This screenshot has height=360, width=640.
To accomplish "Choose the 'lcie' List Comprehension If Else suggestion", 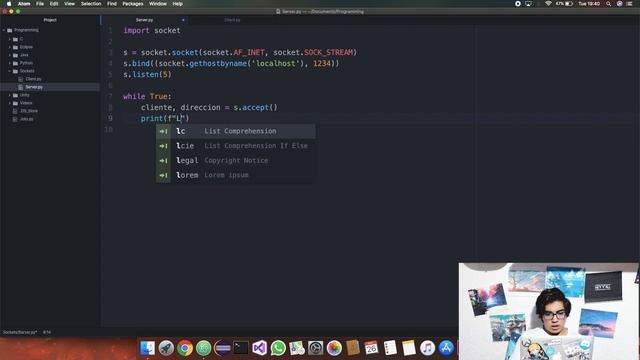I will coord(236,146).
